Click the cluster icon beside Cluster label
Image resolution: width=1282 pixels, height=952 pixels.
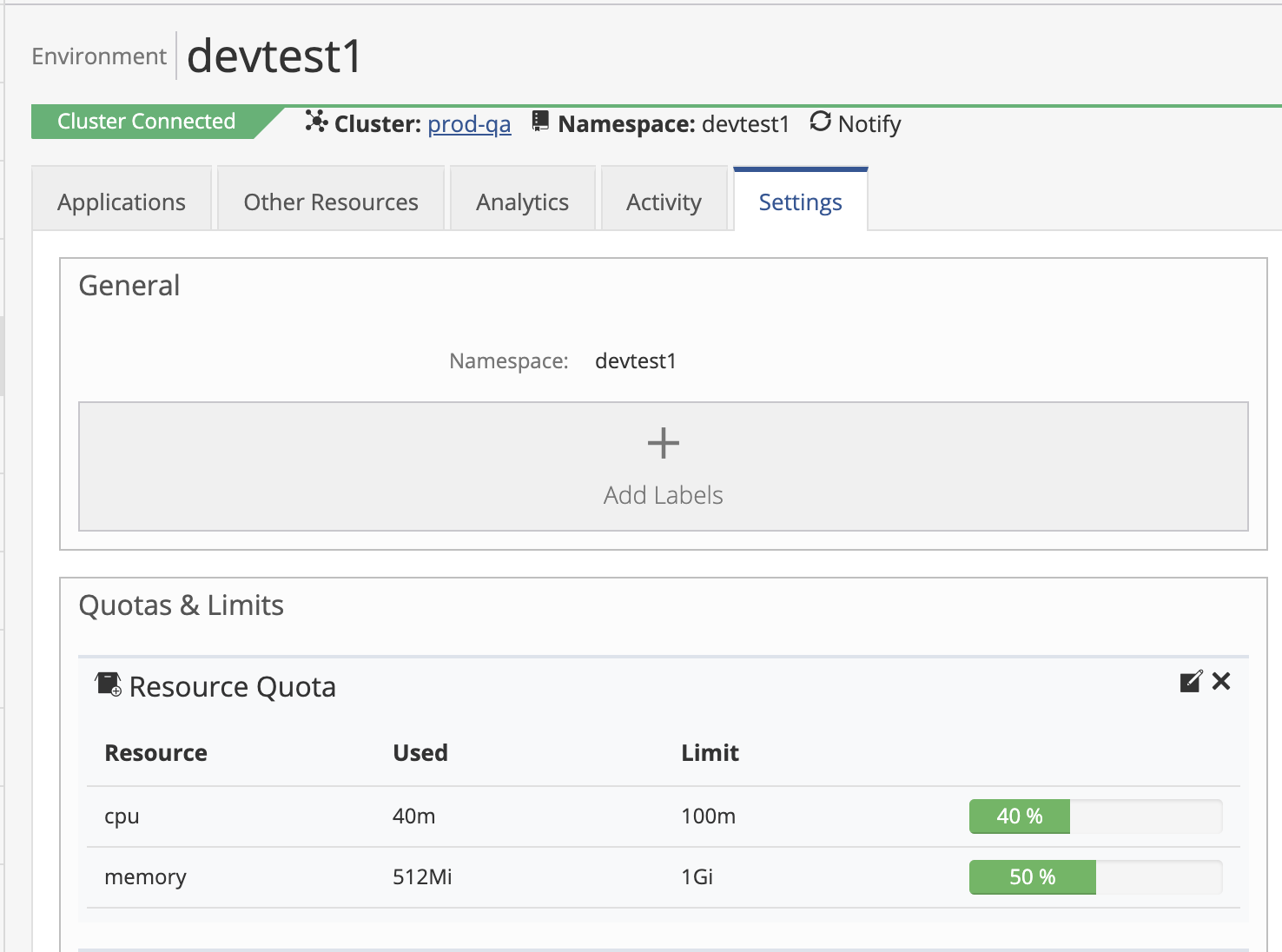pos(316,122)
